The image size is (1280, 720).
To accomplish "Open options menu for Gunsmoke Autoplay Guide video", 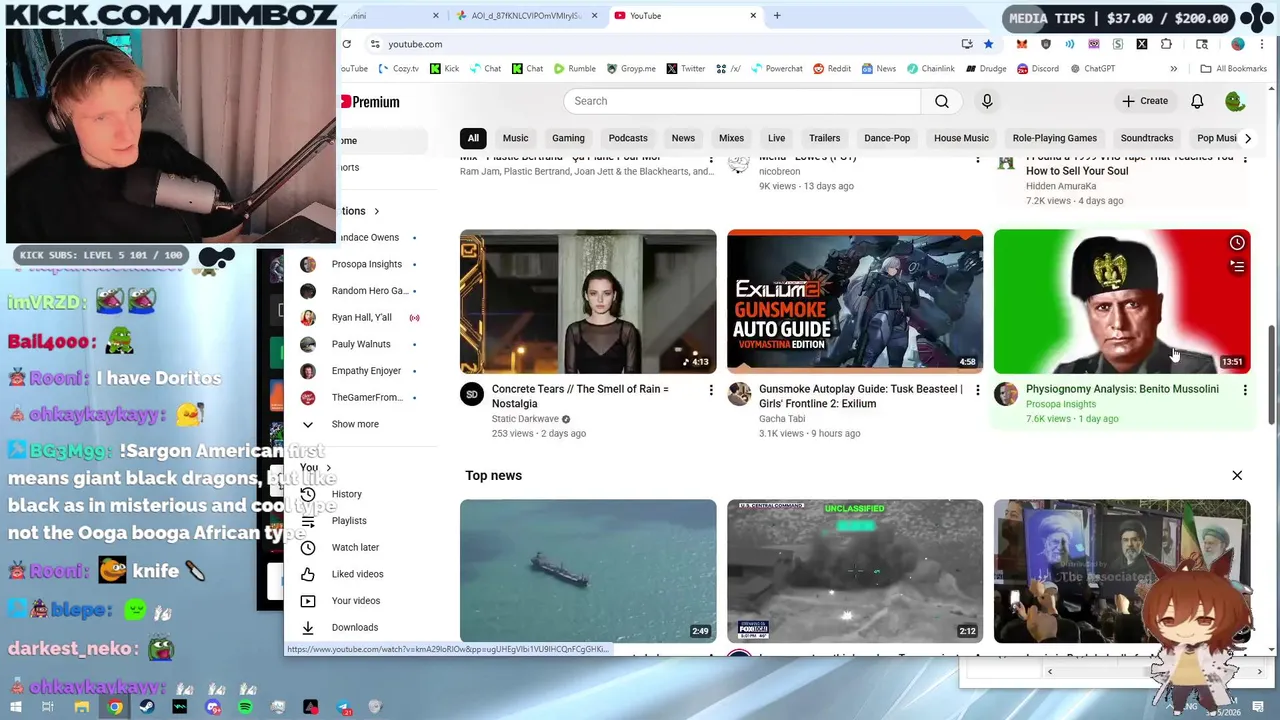I will pyautogui.click(x=978, y=390).
